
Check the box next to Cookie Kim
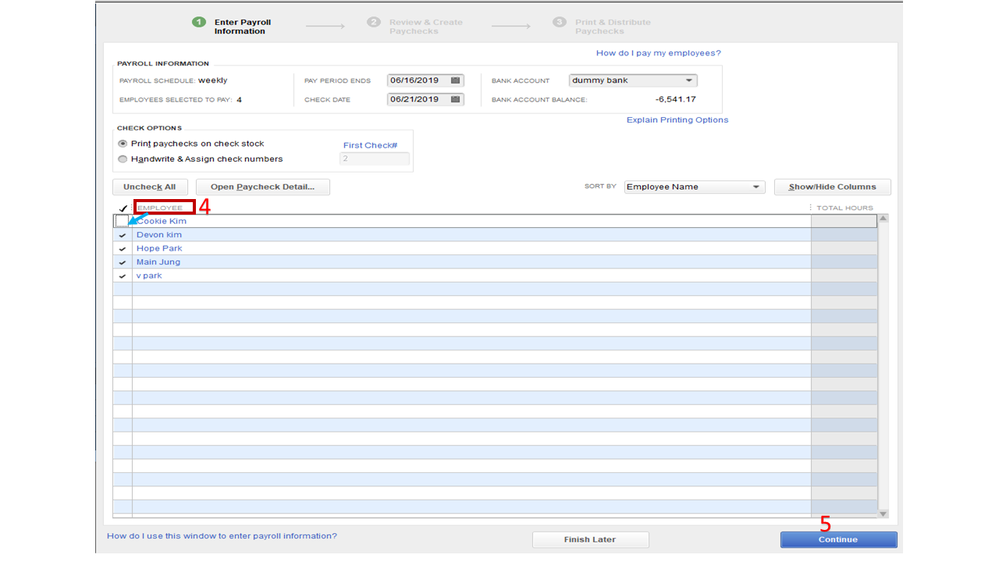tap(122, 221)
